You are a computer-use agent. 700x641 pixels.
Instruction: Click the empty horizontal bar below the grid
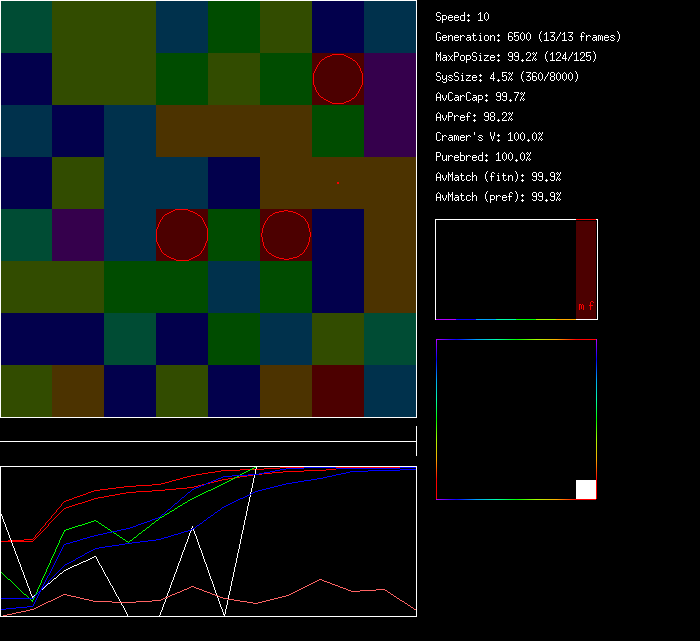coord(208,431)
